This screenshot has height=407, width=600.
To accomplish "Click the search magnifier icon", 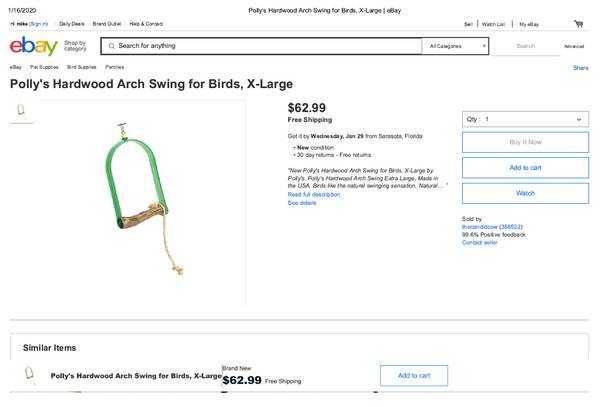I will tap(110, 46).
